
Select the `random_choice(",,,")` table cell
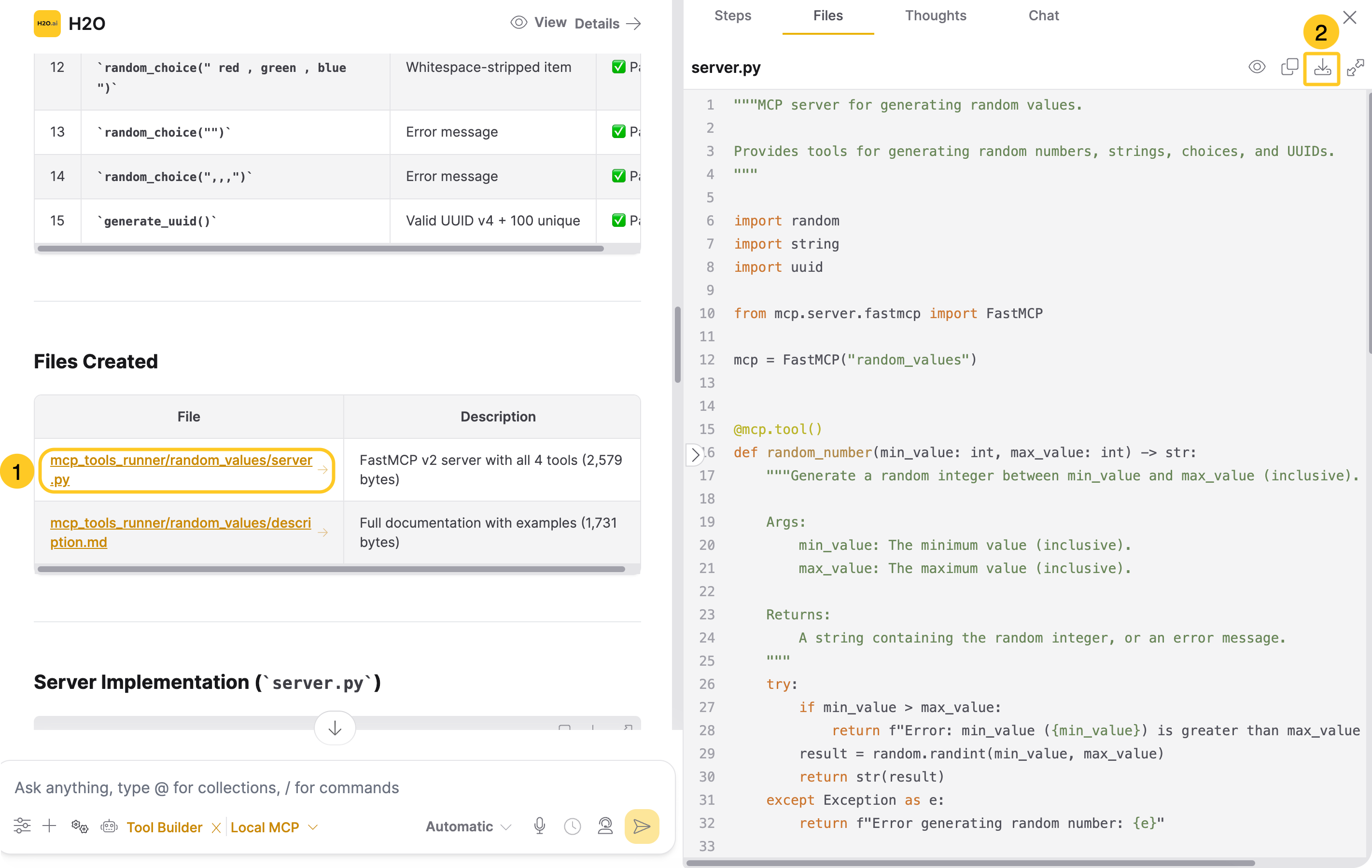[235, 176]
